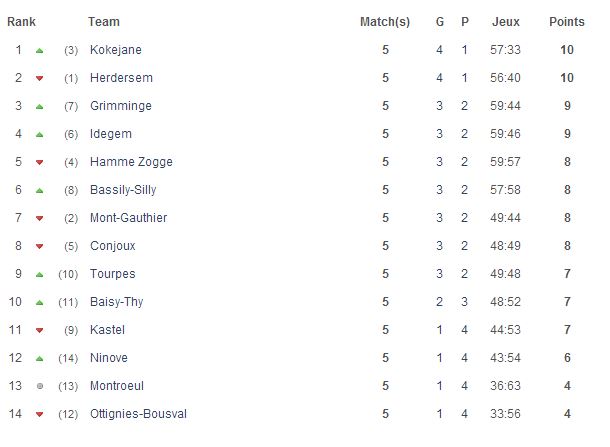This screenshot has height=447, width=610.
Task: Click the red down arrow beside Ottignies-Bousval
Action: [x=39, y=415]
